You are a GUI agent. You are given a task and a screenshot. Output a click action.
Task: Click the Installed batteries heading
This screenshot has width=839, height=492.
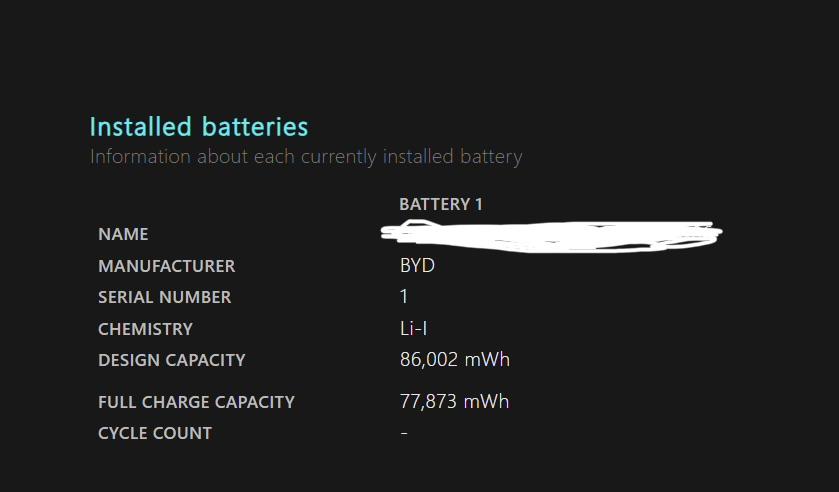tap(199, 127)
